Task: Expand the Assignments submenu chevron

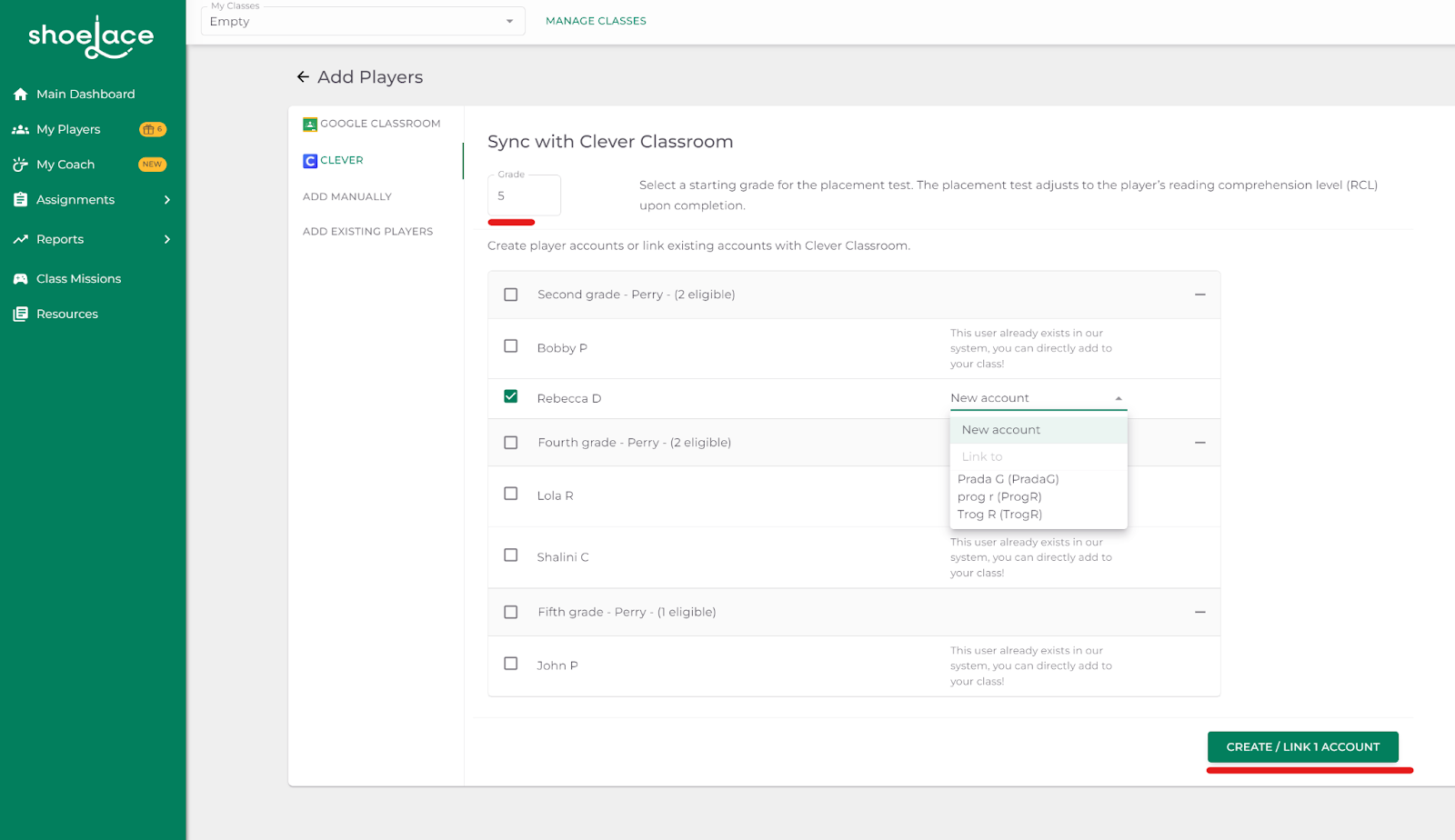Action: (x=167, y=200)
